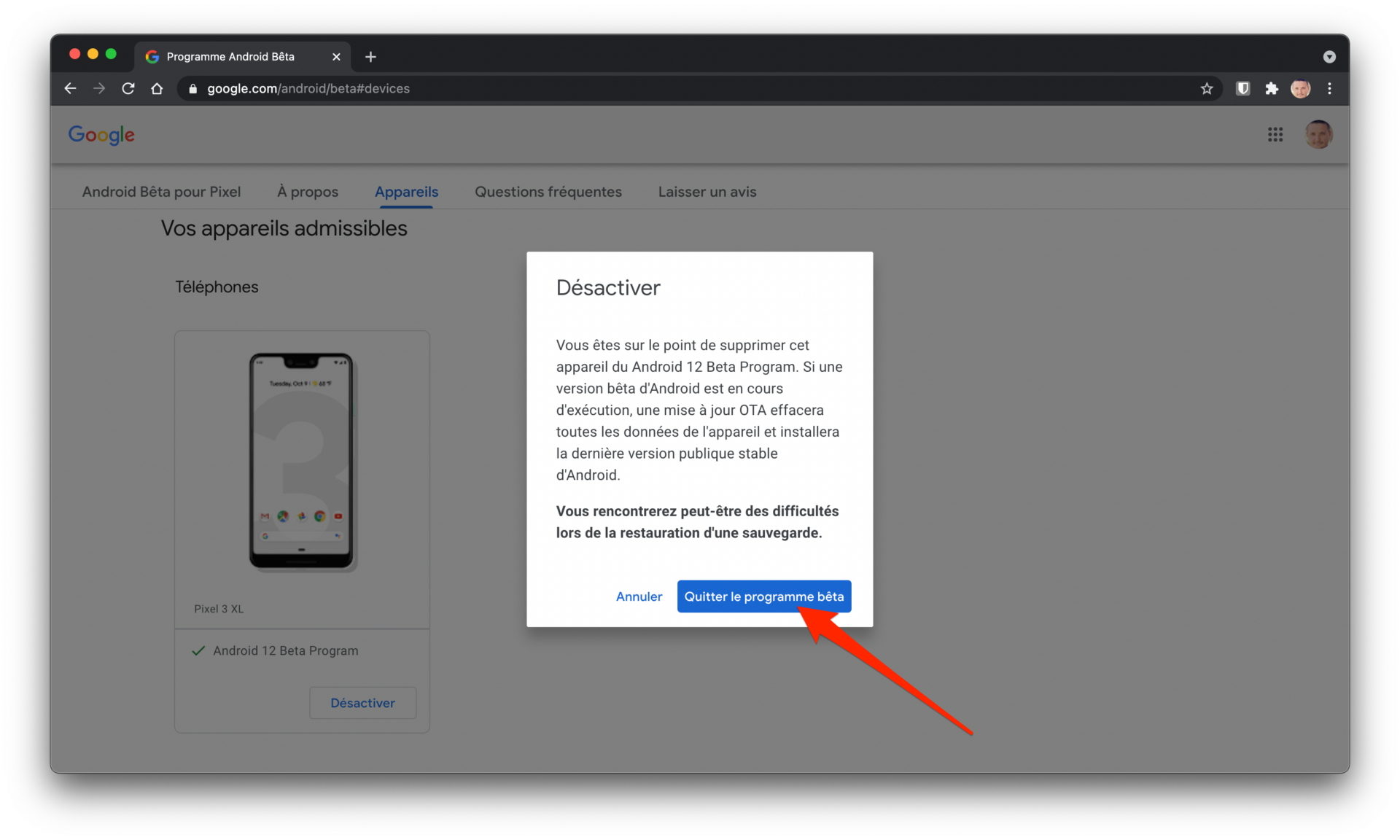
Task: Open the Laisser un avis tab
Action: [x=707, y=192]
